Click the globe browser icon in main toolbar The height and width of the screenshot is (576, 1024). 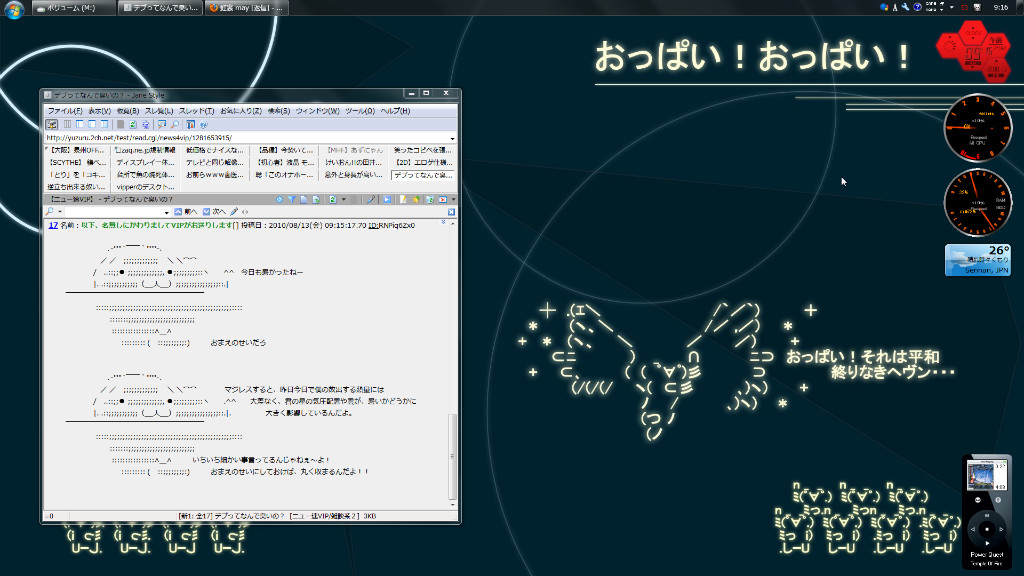(204, 124)
